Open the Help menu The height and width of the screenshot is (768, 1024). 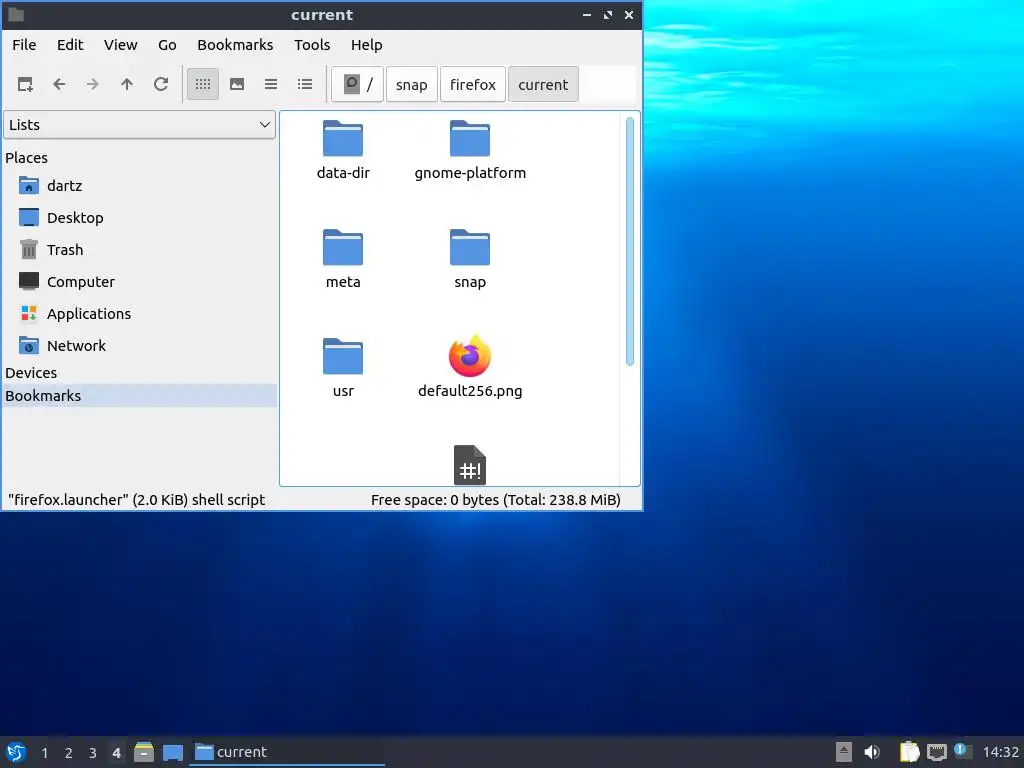coord(366,45)
